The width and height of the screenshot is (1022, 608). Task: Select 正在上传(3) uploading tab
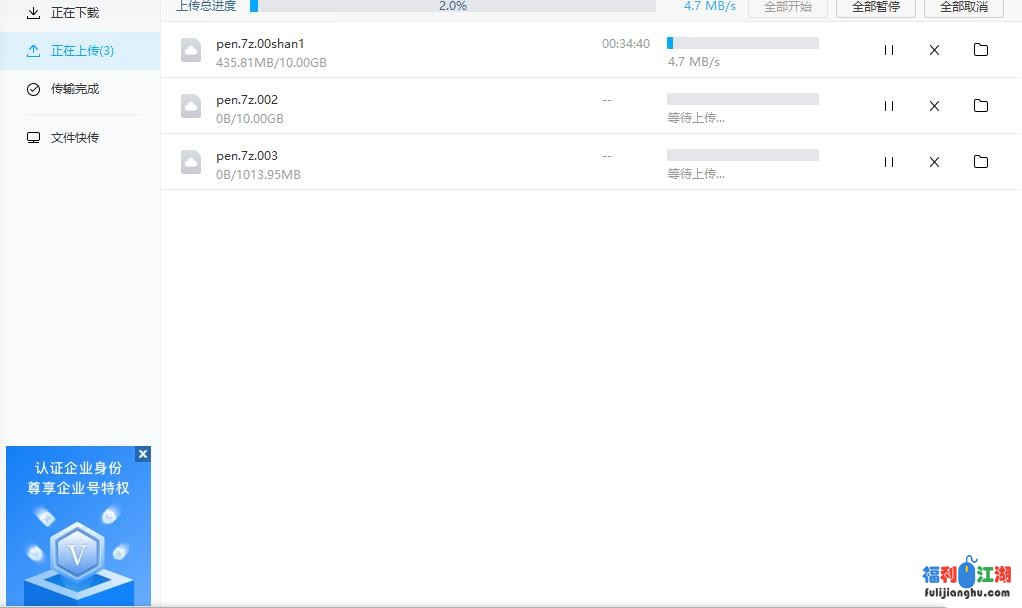pyautogui.click(x=80, y=51)
